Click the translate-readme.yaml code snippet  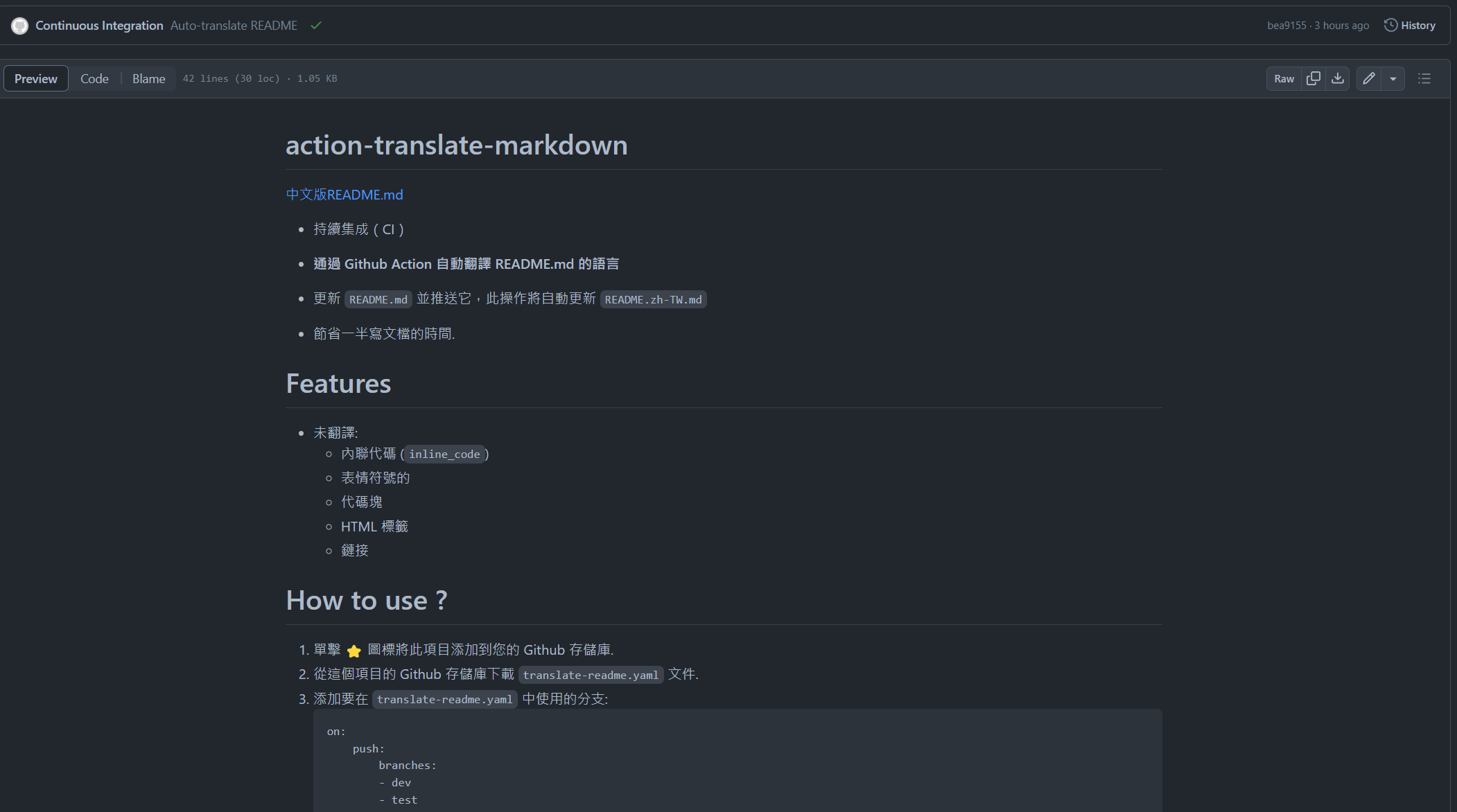click(591, 674)
